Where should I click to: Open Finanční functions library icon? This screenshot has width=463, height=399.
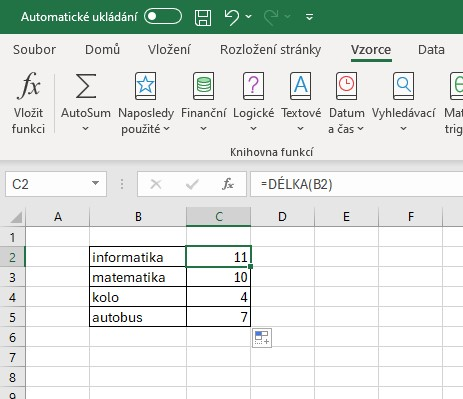coord(203,86)
